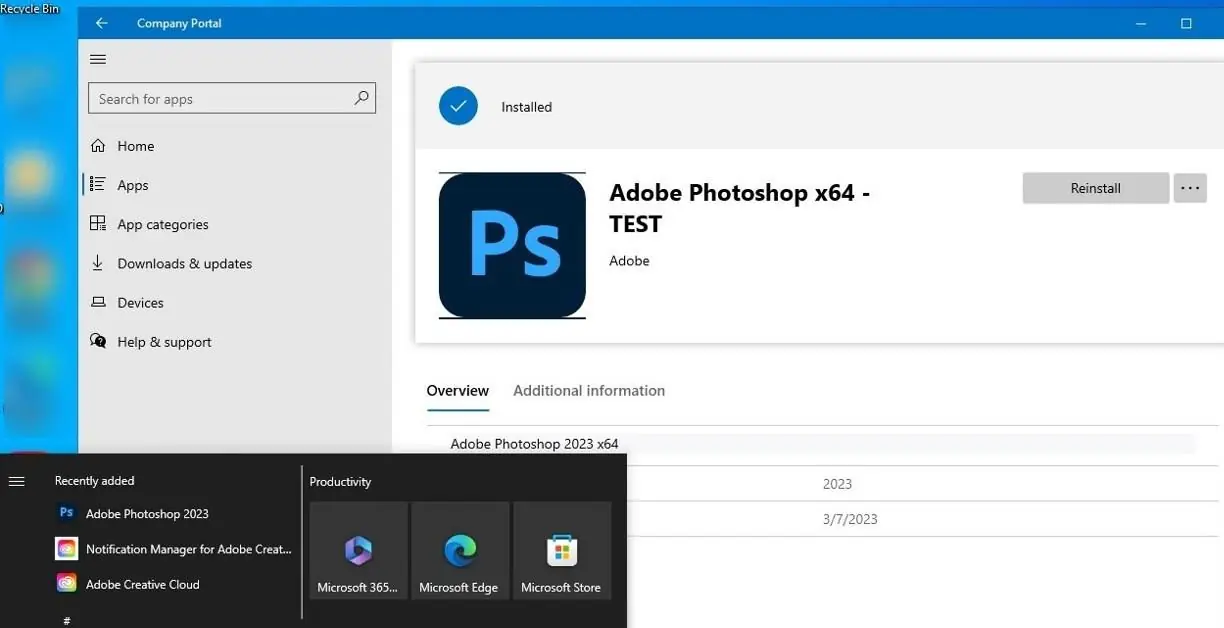Image resolution: width=1224 pixels, height=628 pixels.
Task: Open Recycle Bin on the desktop
Action: pos(30,9)
